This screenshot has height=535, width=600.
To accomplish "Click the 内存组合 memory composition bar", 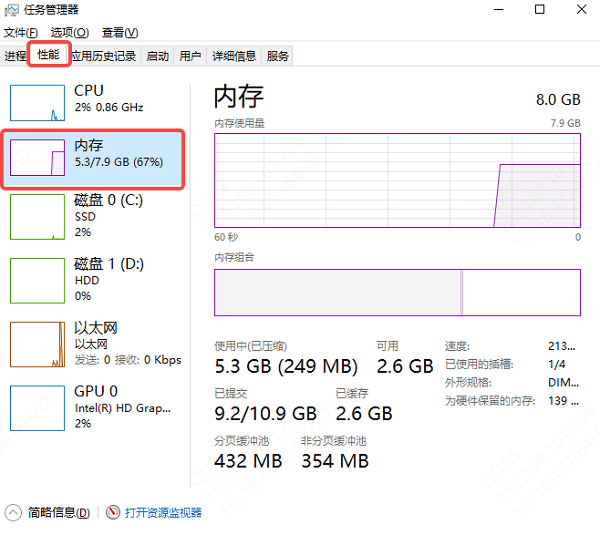I will tap(397, 294).
